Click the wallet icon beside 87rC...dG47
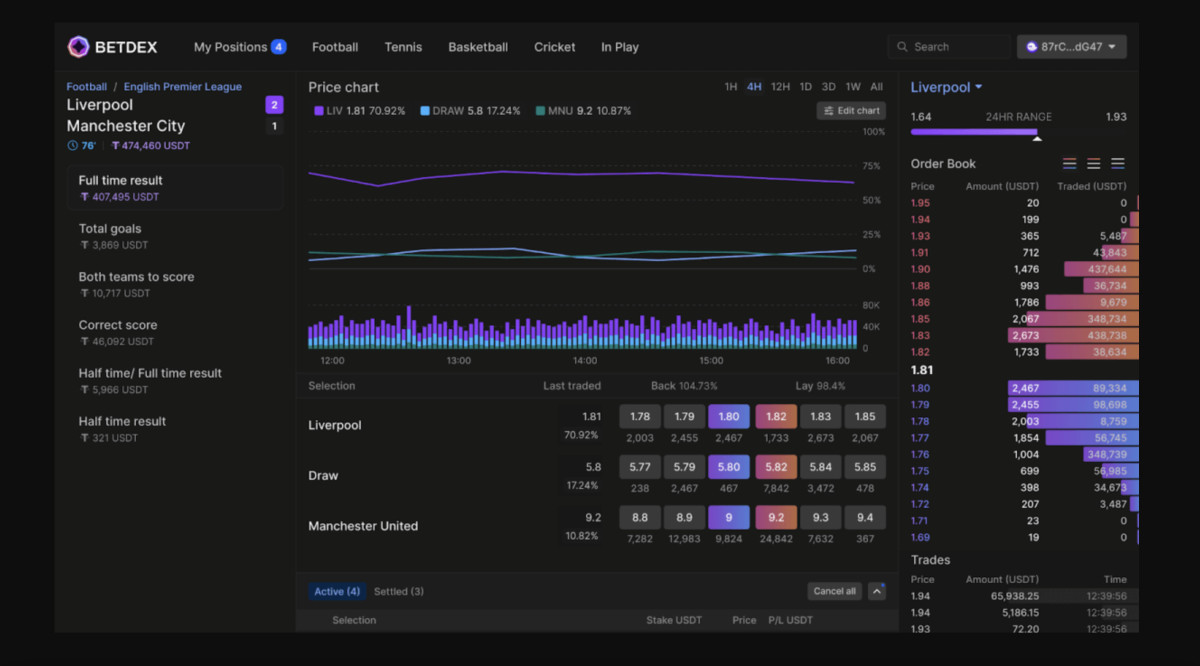This screenshot has height=666, width=1200. pyautogui.click(x=1032, y=46)
